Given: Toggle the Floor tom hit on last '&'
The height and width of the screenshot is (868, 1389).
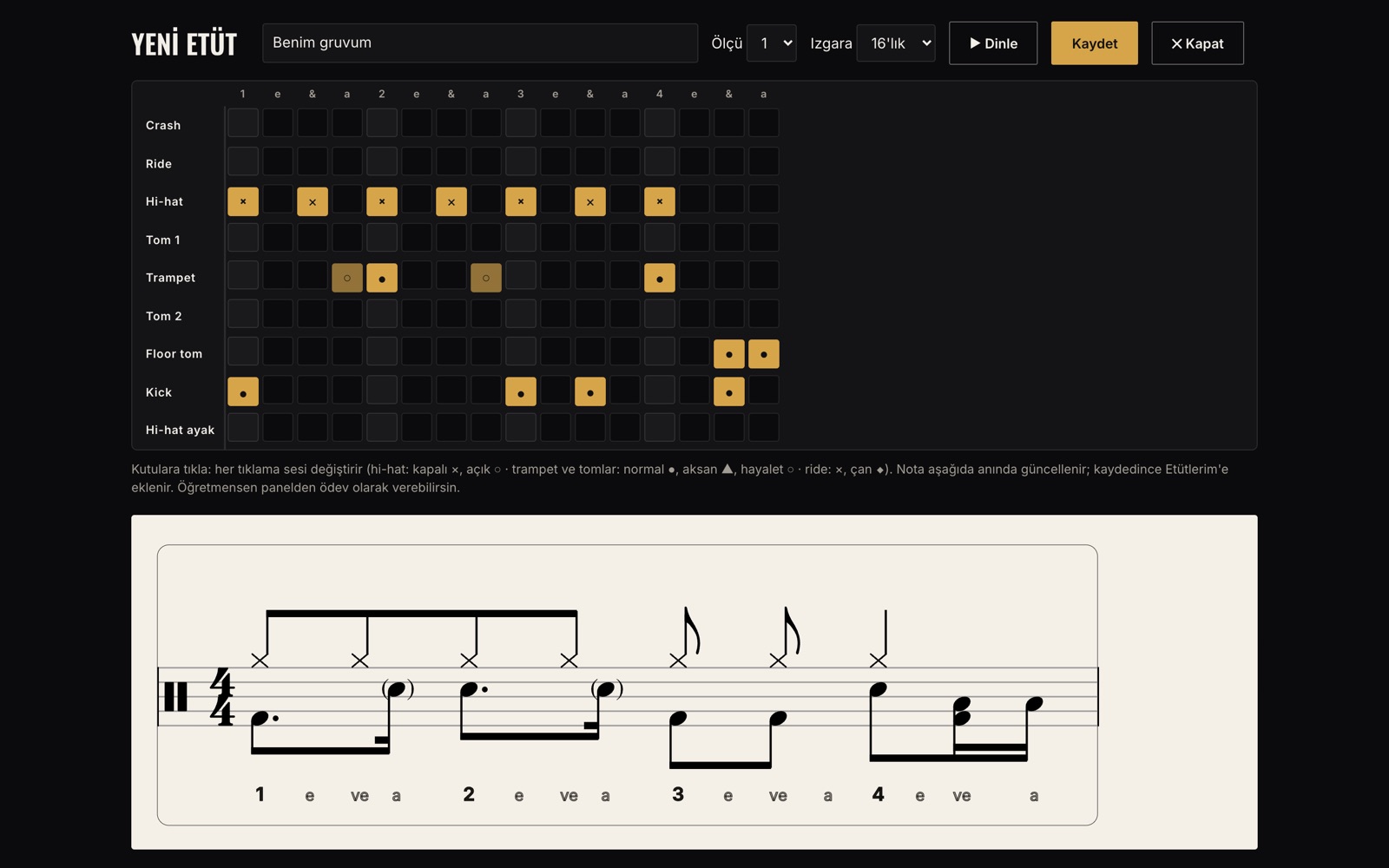Looking at the screenshot, I should [729, 354].
